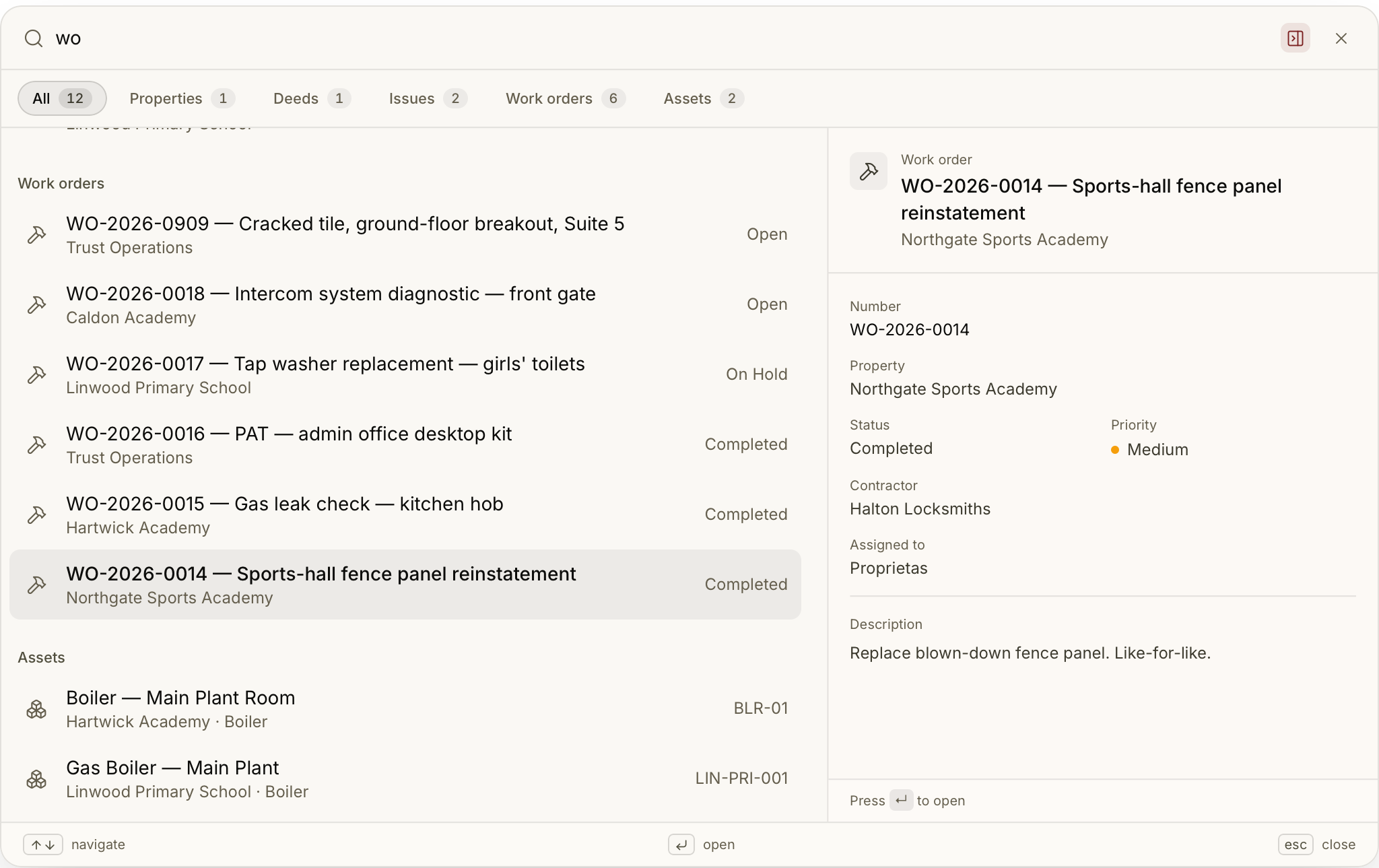Click hammer icon for WO-2026-0018

pos(36,304)
